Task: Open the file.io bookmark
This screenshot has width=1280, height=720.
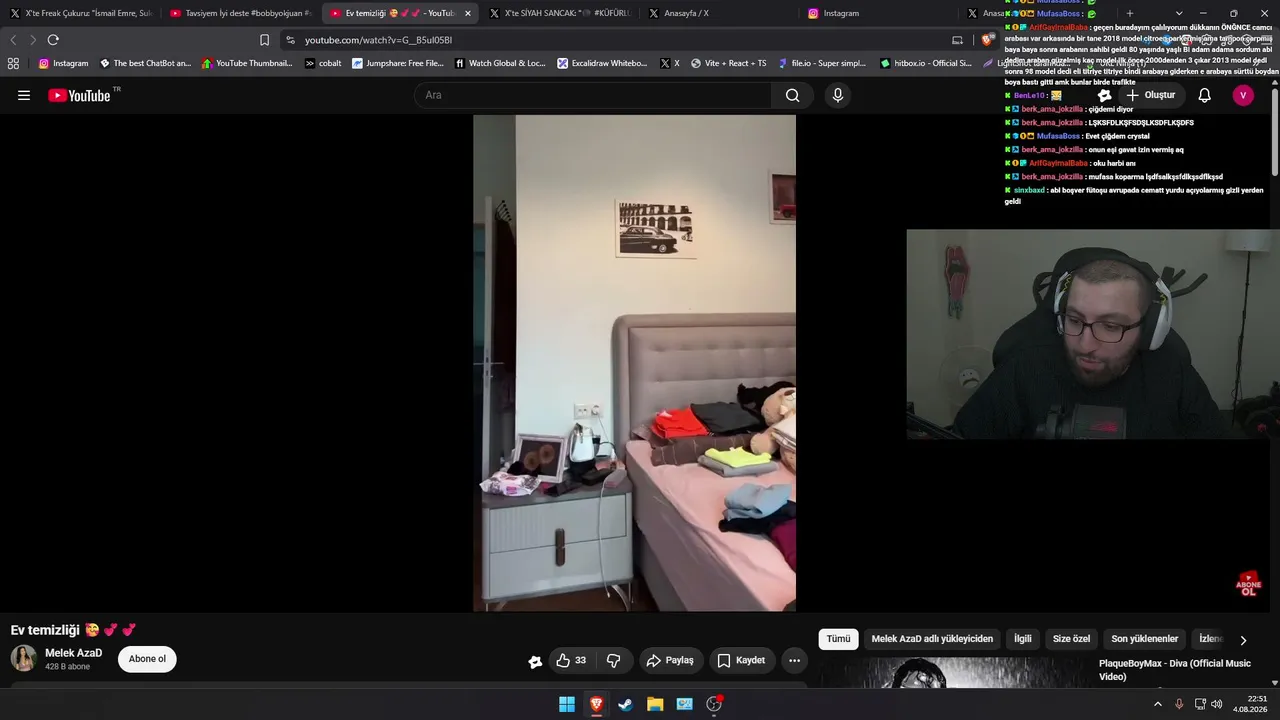Action: click(x=822, y=63)
